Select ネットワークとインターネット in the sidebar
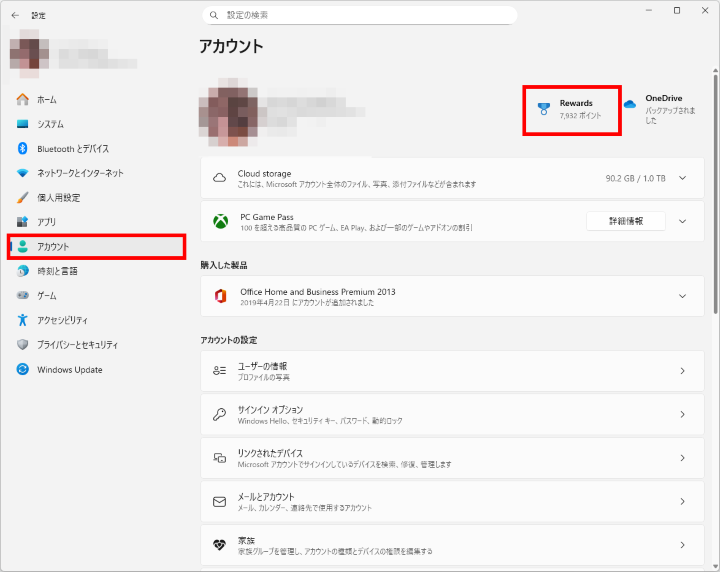 click(x=96, y=173)
